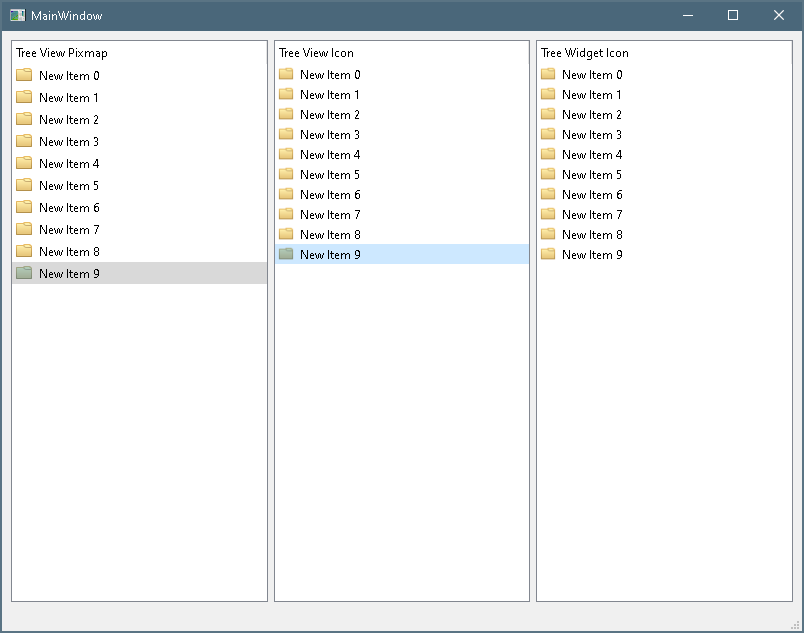The width and height of the screenshot is (804, 633).
Task: Click folder icon of New Item 6 in Tree View Pixmap
Action: tap(24, 208)
